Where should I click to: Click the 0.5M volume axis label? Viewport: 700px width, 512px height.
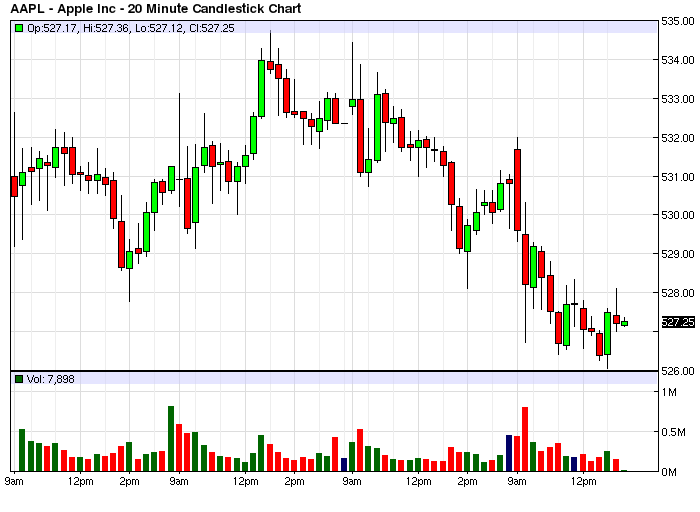(674, 432)
